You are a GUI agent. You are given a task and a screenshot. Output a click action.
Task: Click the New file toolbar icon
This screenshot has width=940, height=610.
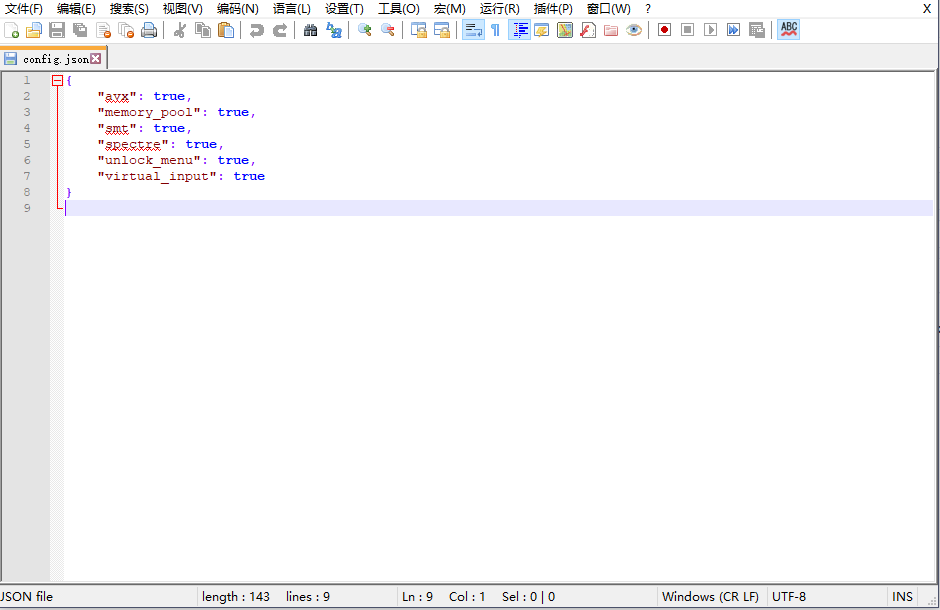pos(12,30)
